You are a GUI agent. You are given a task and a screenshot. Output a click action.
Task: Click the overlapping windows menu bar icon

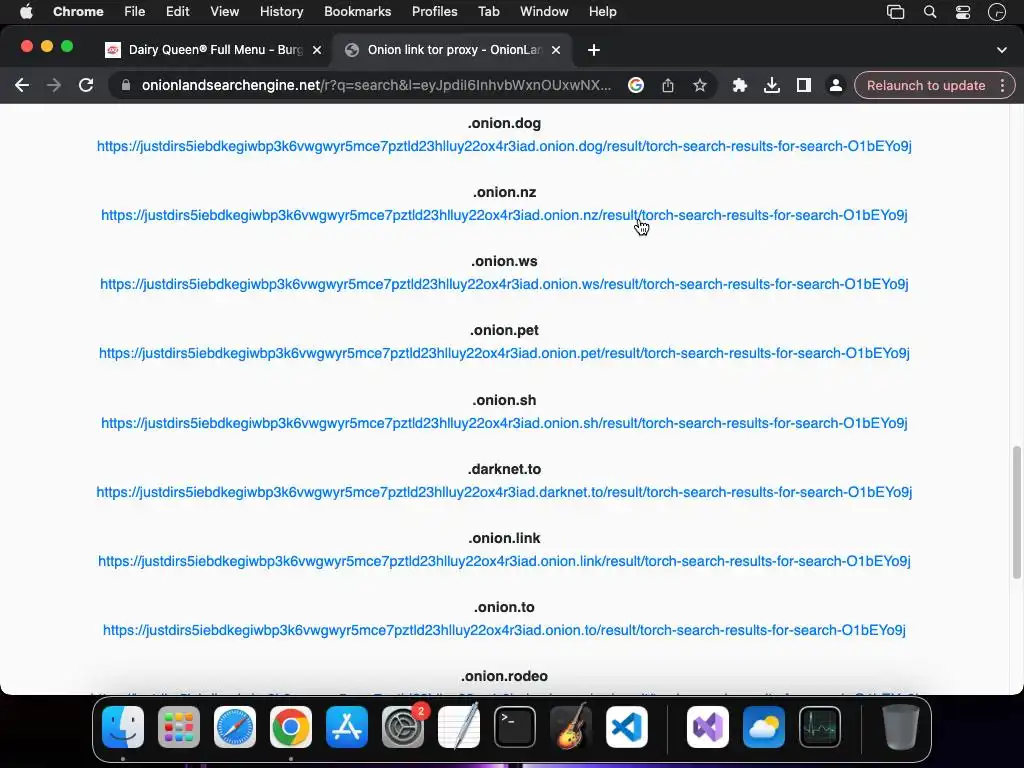(895, 12)
